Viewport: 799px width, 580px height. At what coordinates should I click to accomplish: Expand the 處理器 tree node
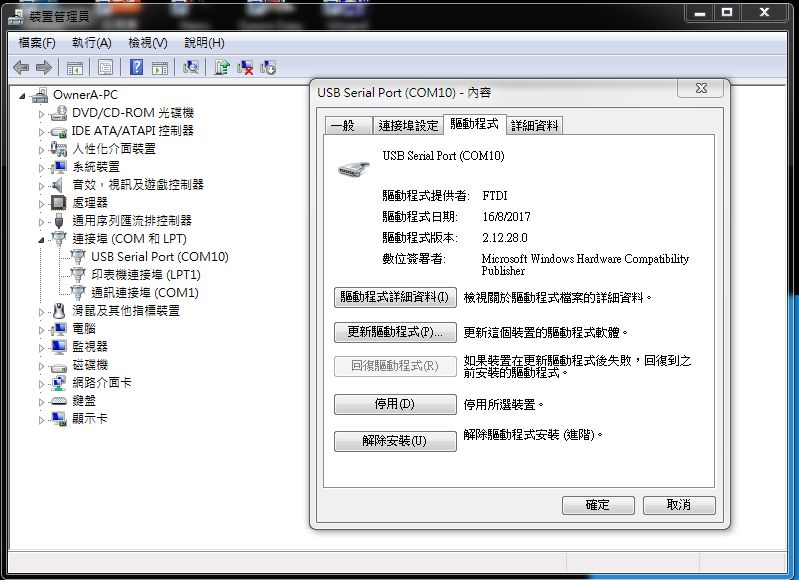click(x=42, y=203)
